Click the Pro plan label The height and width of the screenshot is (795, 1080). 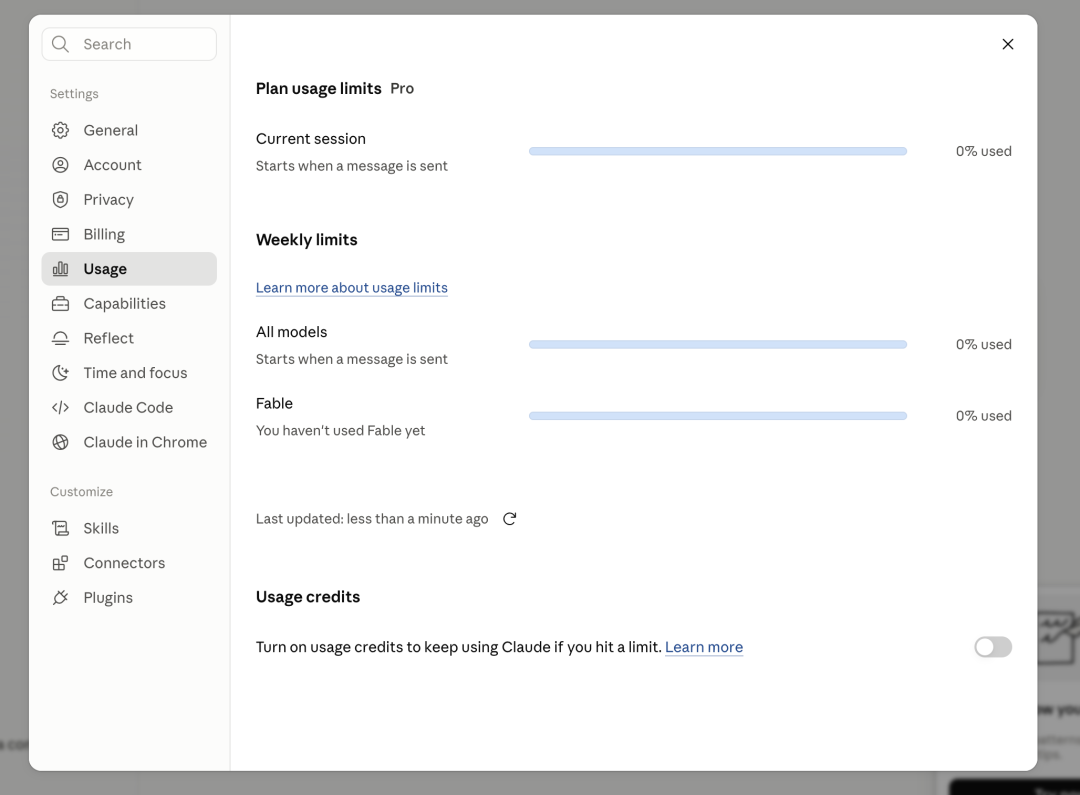click(x=402, y=88)
